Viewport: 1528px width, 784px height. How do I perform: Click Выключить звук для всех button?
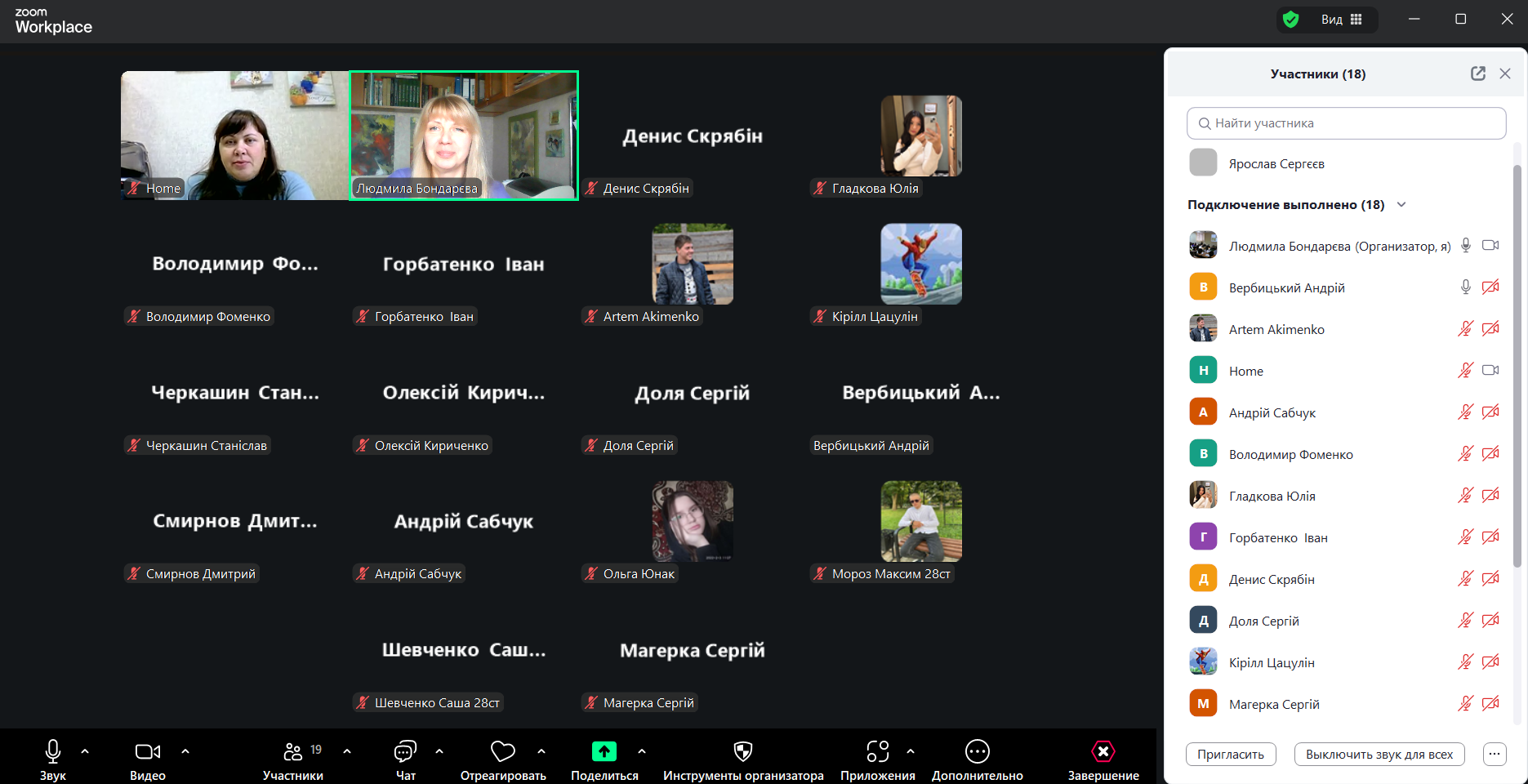pyautogui.click(x=1379, y=755)
